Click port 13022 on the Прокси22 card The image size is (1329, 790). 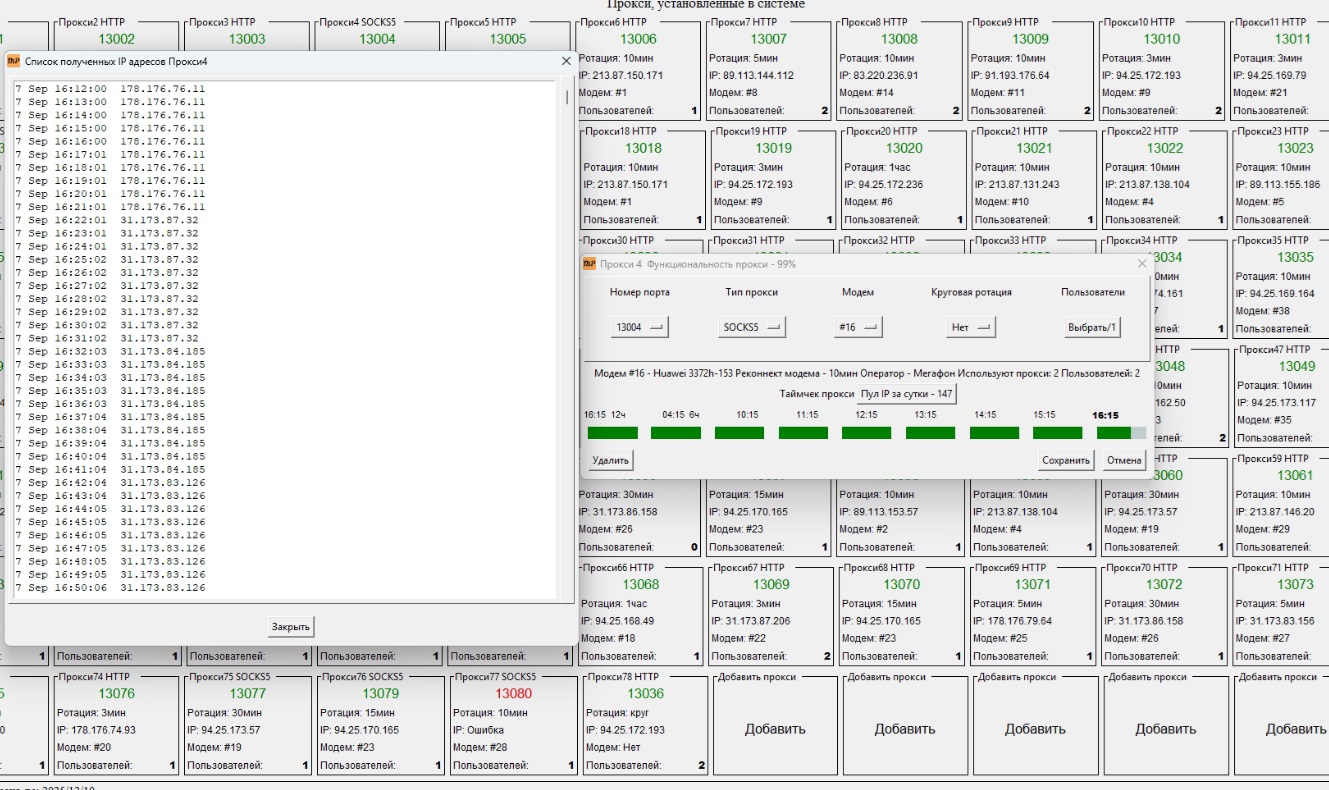coord(1165,148)
